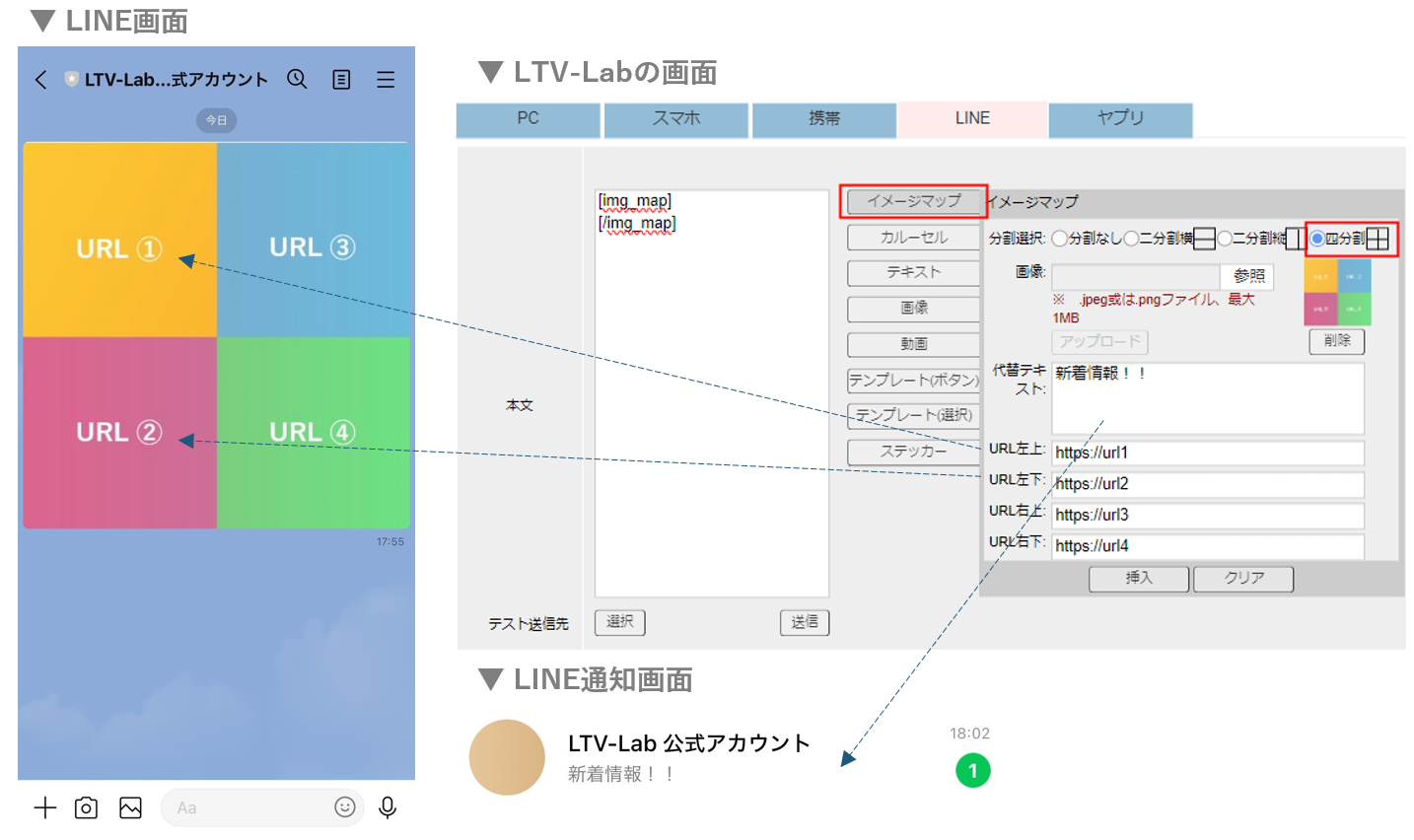Switch to the スマホ tab
Image resolution: width=1414 pixels, height=840 pixels.
[x=676, y=119]
